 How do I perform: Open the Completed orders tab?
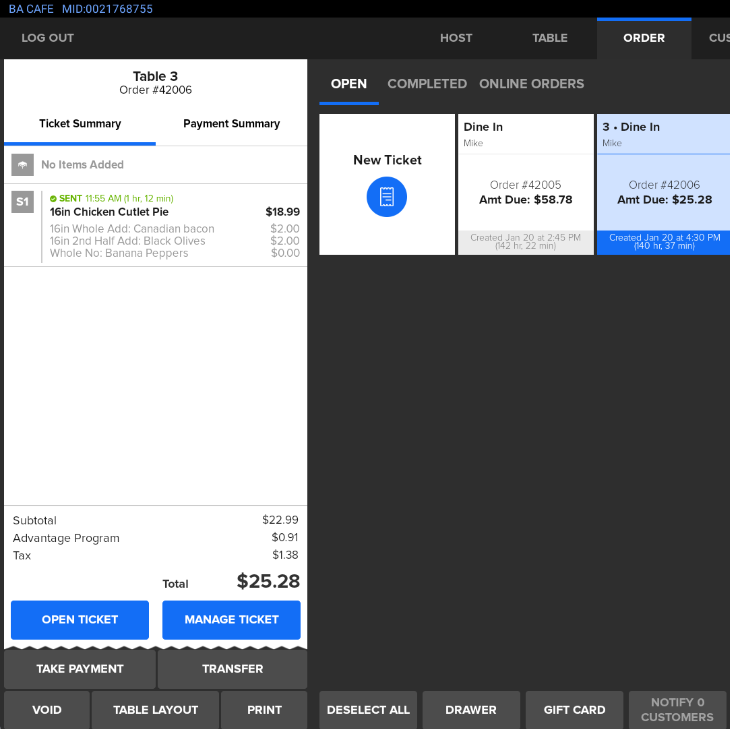427,84
